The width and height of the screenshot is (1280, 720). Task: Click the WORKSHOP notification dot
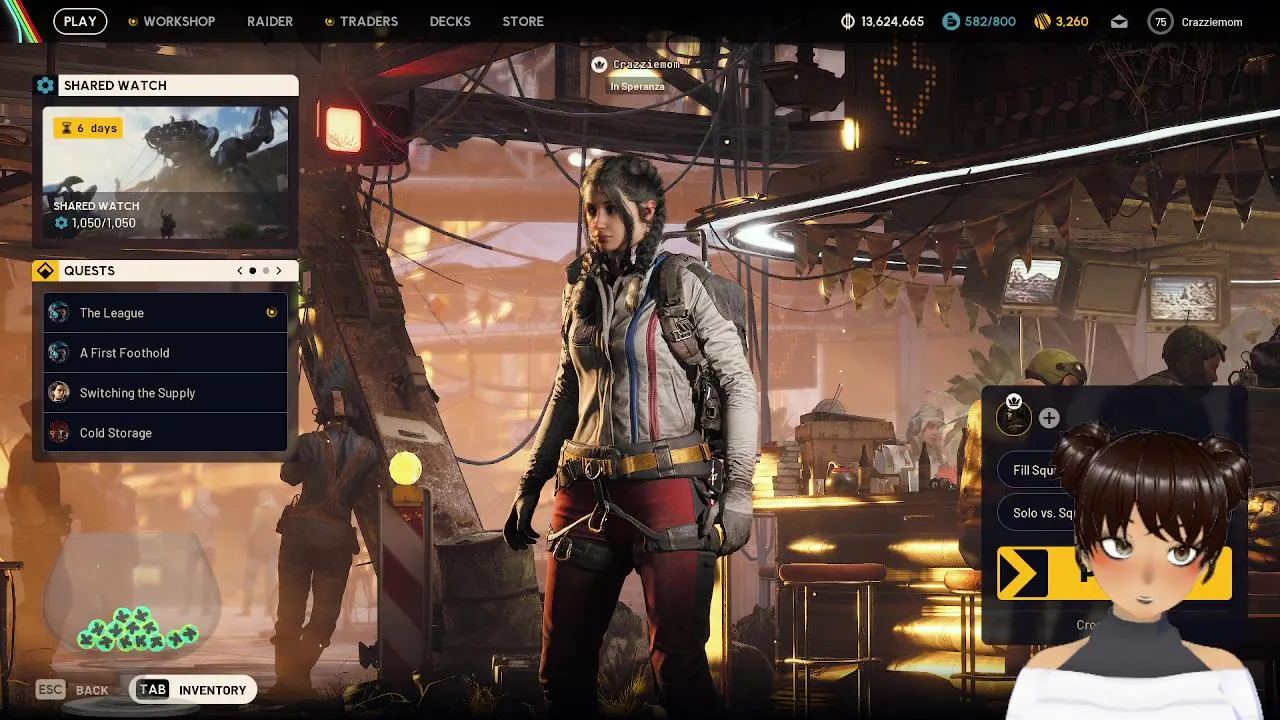pos(133,21)
